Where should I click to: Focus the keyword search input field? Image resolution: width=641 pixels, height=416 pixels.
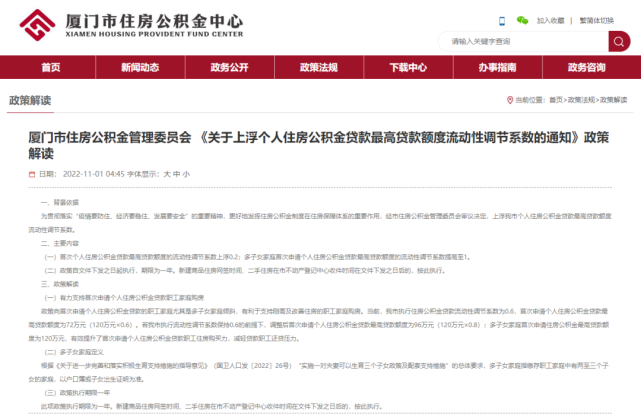tap(523, 41)
